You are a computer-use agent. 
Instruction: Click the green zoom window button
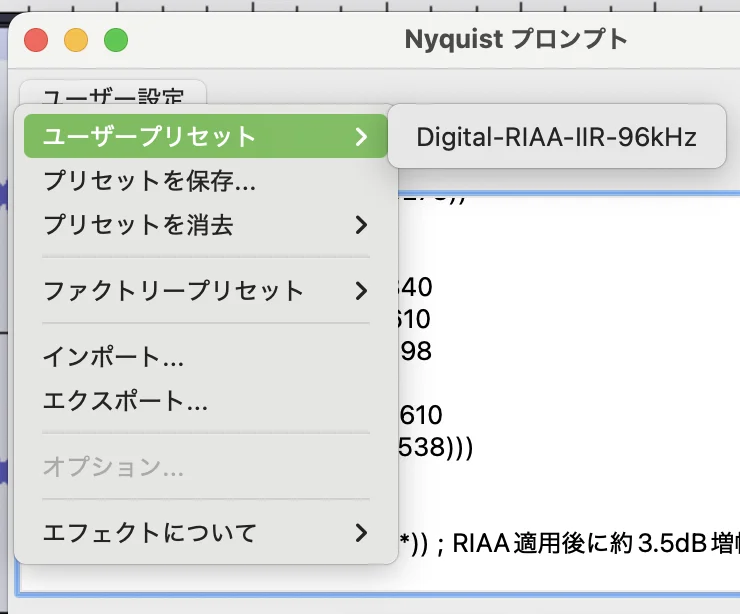[x=116, y=40]
